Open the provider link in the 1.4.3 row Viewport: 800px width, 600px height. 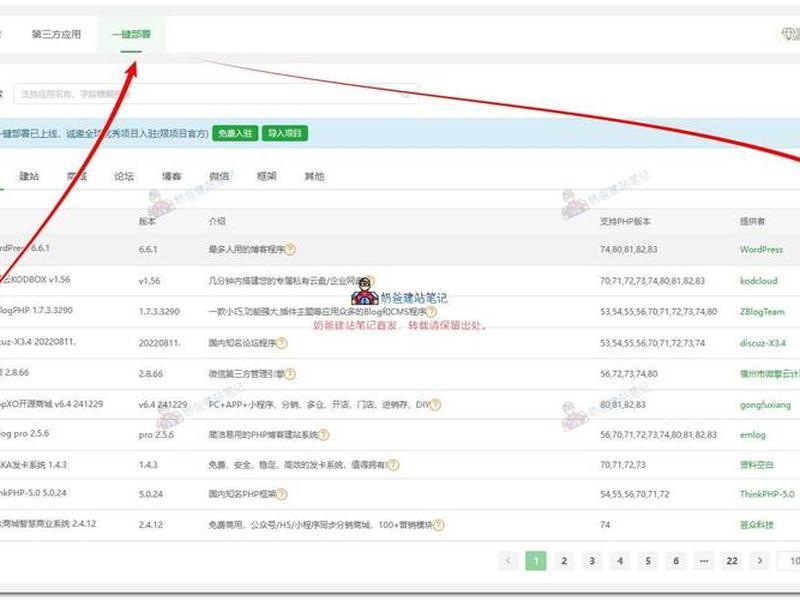click(x=757, y=465)
